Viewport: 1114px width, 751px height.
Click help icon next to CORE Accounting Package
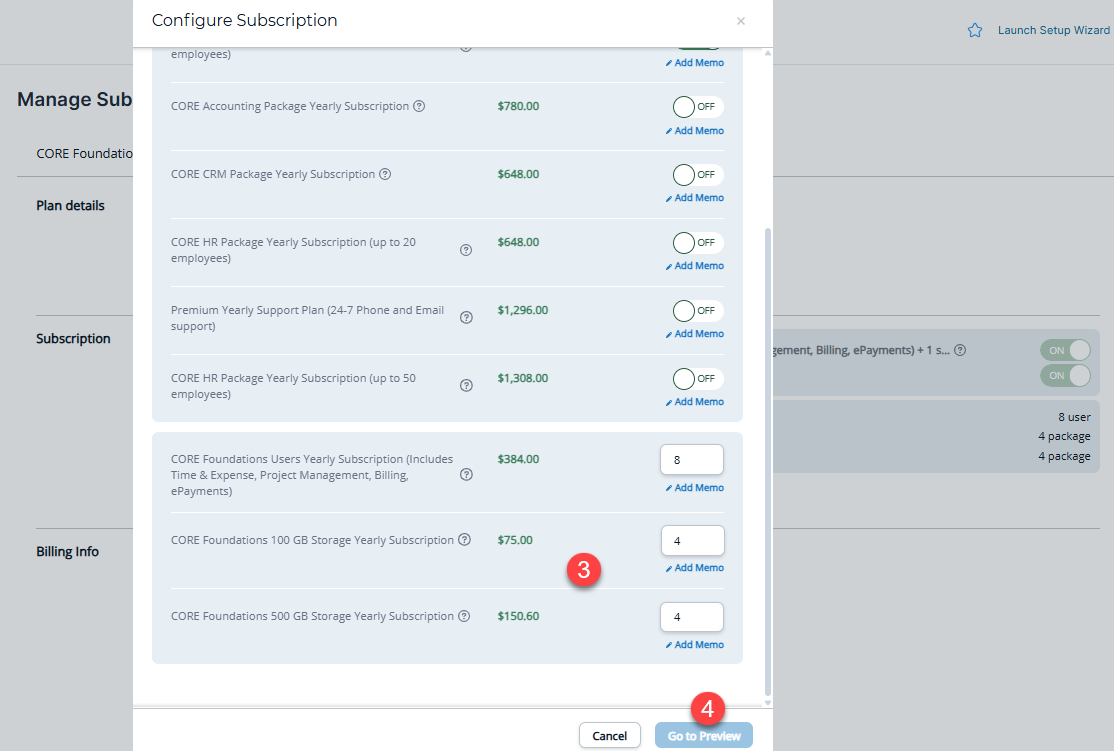tap(419, 106)
